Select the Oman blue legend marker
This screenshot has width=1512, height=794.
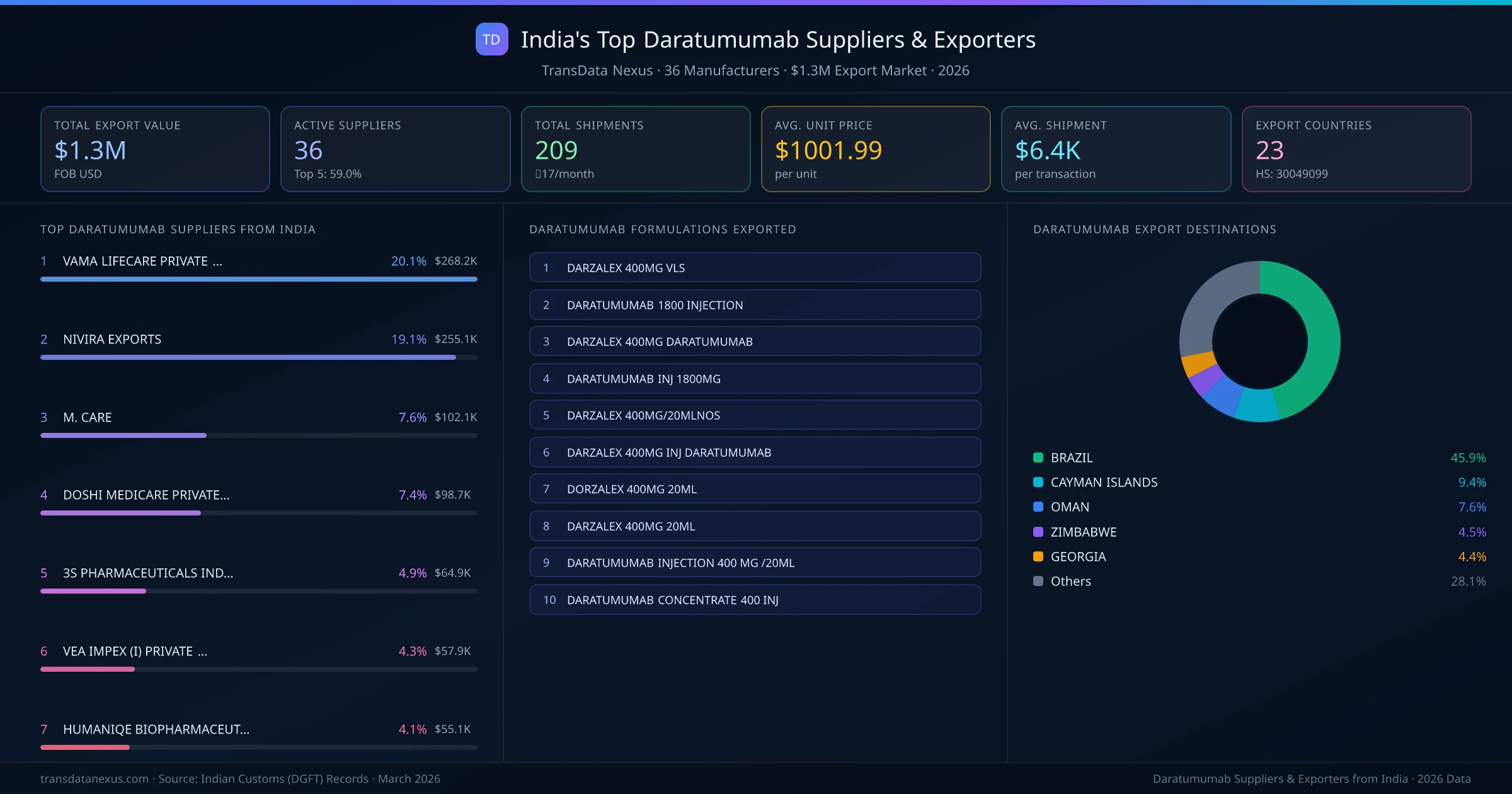tap(1037, 507)
